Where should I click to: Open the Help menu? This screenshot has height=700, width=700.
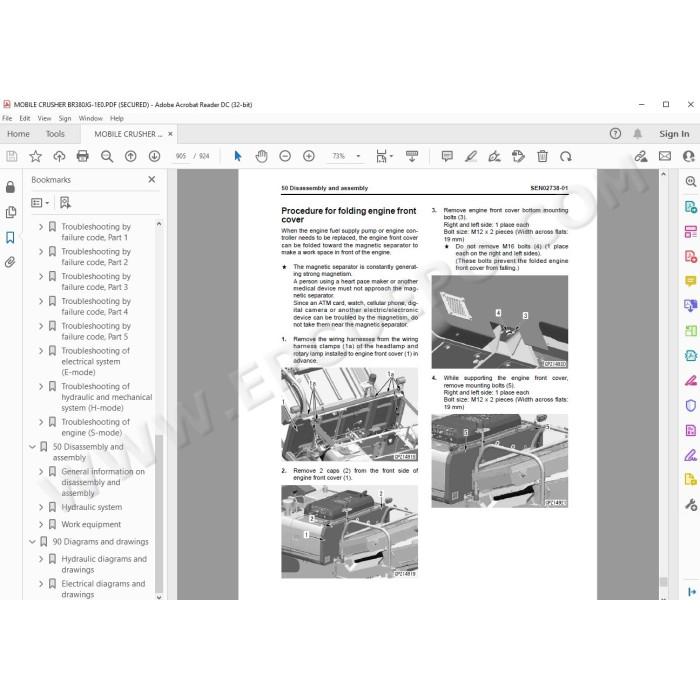coord(117,118)
